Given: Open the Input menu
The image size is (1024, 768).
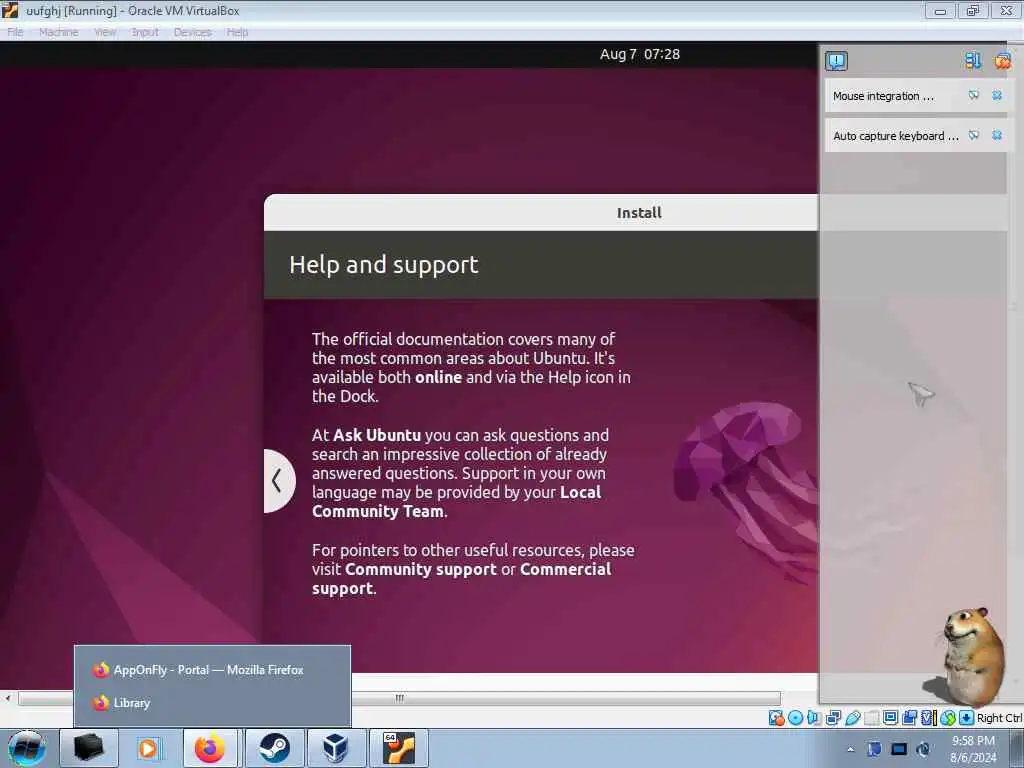Looking at the screenshot, I should pyautogui.click(x=145, y=32).
